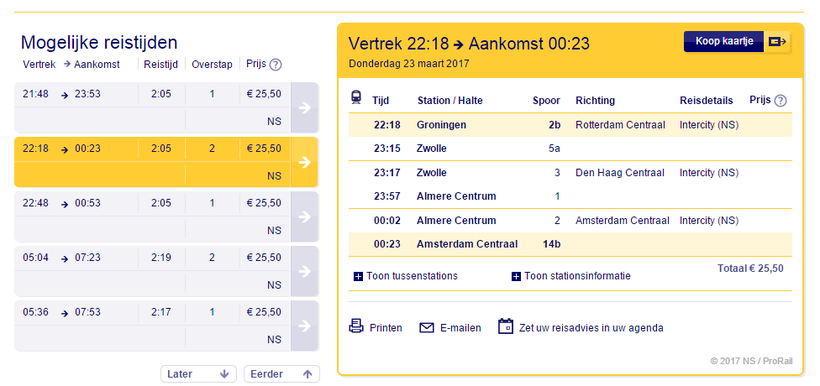This screenshot has width=820, height=386.
Task: Open the Printen link
Action: coord(386,328)
